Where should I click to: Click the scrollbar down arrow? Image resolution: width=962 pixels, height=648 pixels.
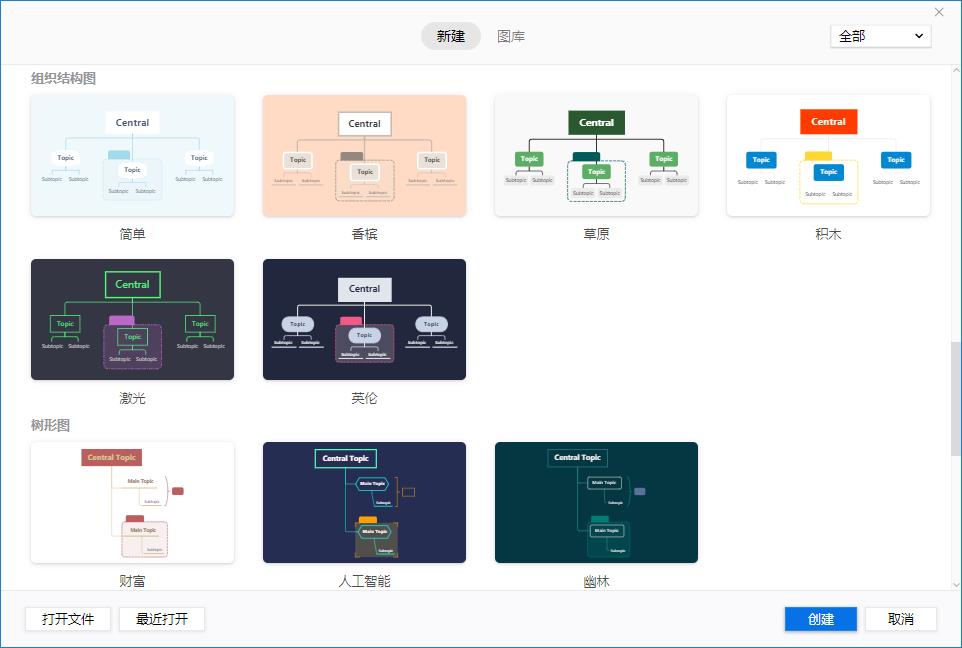pyautogui.click(x=955, y=585)
